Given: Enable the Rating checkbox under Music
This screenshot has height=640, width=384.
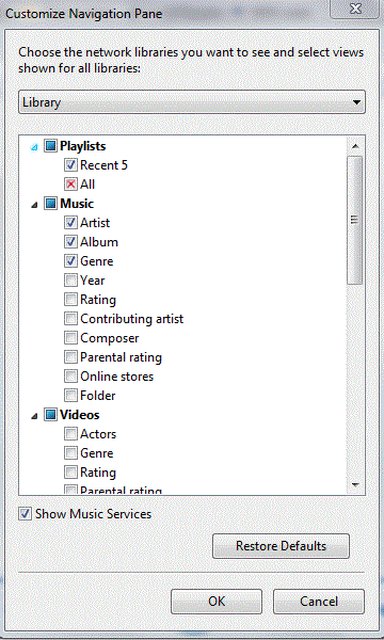Looking at the screenshot, I should (x=71, y=300).
